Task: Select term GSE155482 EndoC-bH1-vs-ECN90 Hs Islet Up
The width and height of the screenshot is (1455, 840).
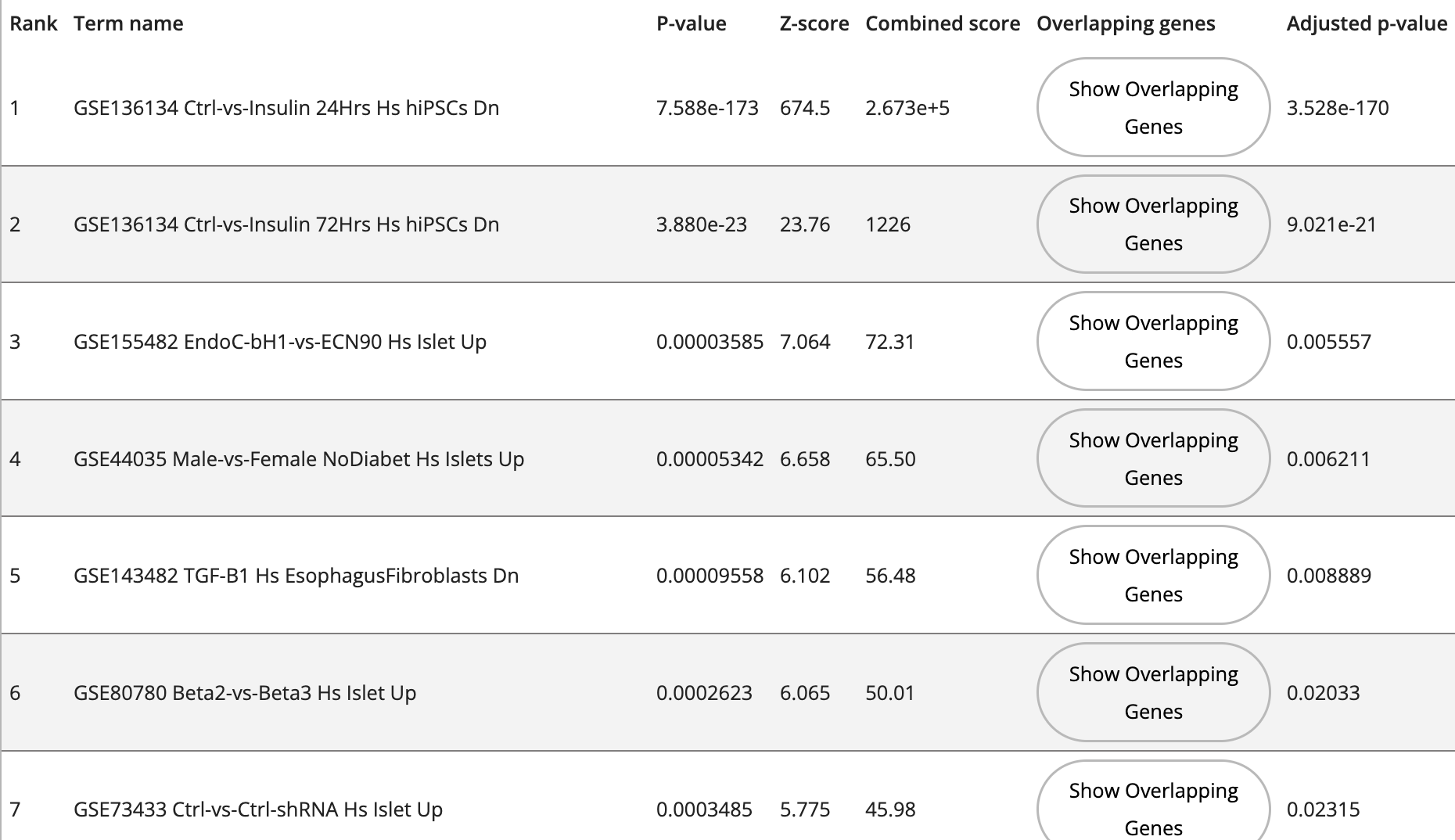Action: [x=280, y=342]
